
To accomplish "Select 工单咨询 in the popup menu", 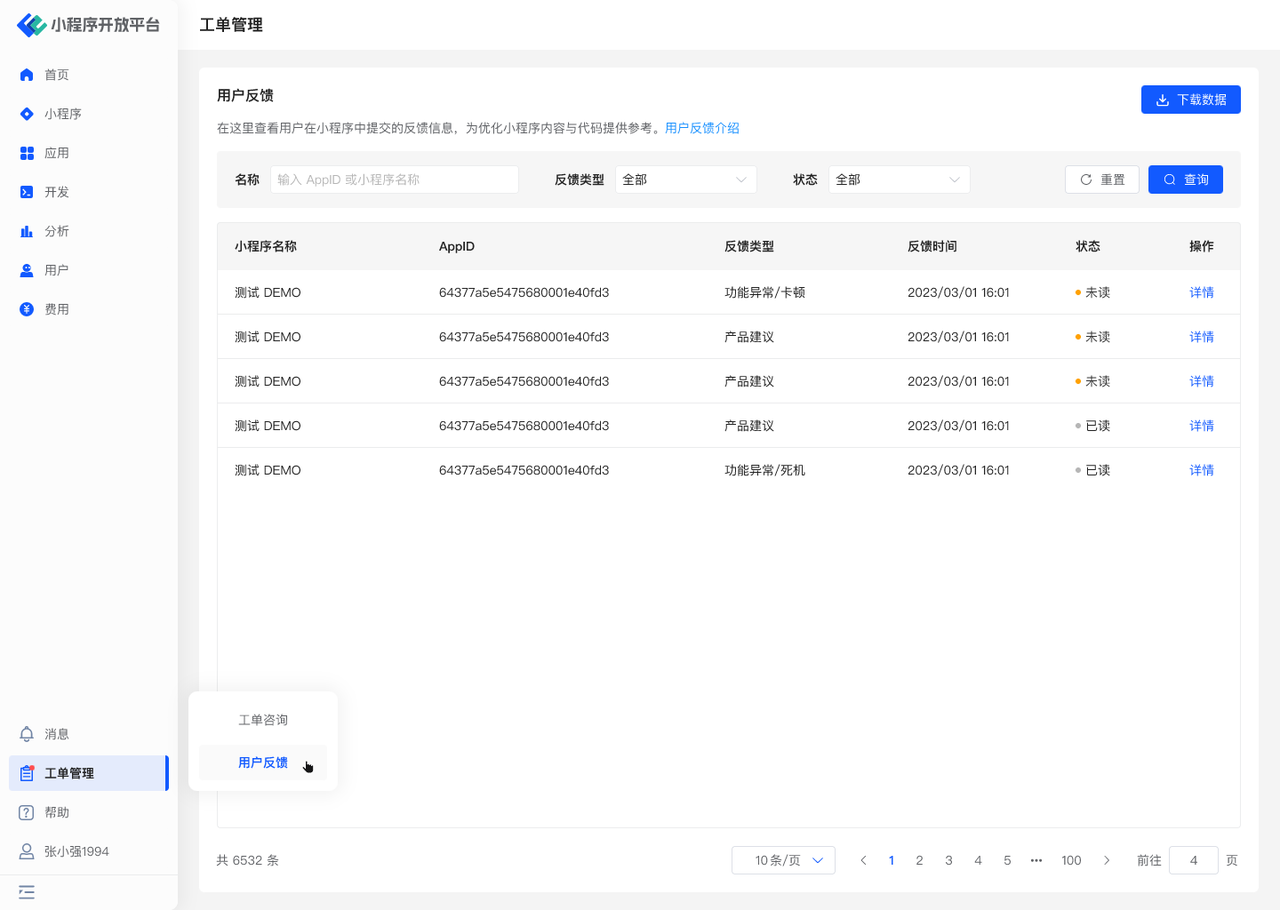I will click(263, 720).
